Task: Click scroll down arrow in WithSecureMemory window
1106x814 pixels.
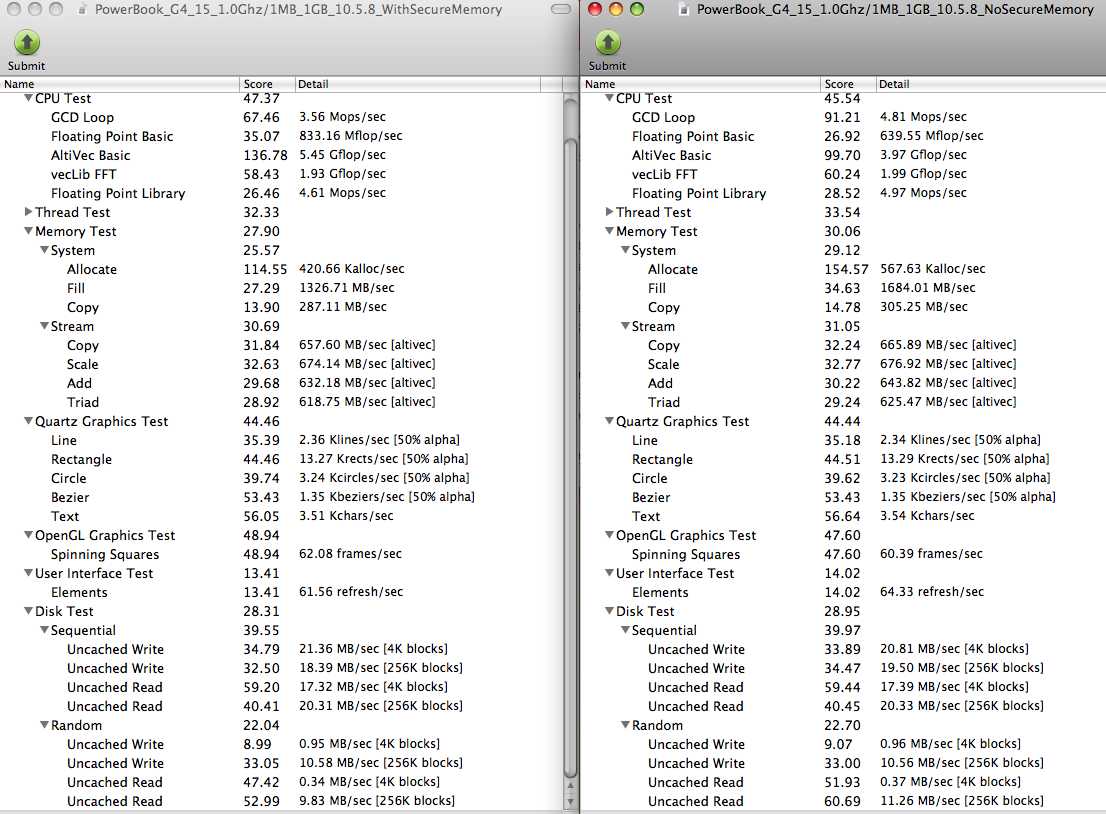Action: click(x=571, y=803)
